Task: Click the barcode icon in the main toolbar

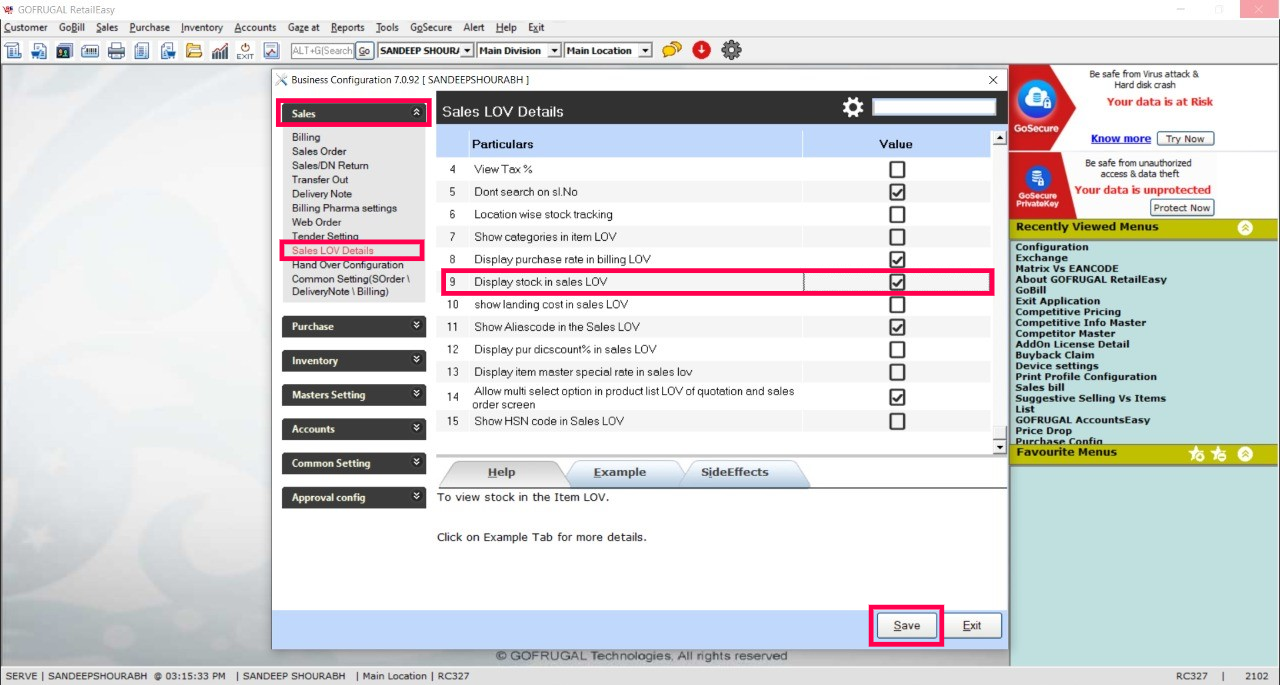Action: coord(90,51)
